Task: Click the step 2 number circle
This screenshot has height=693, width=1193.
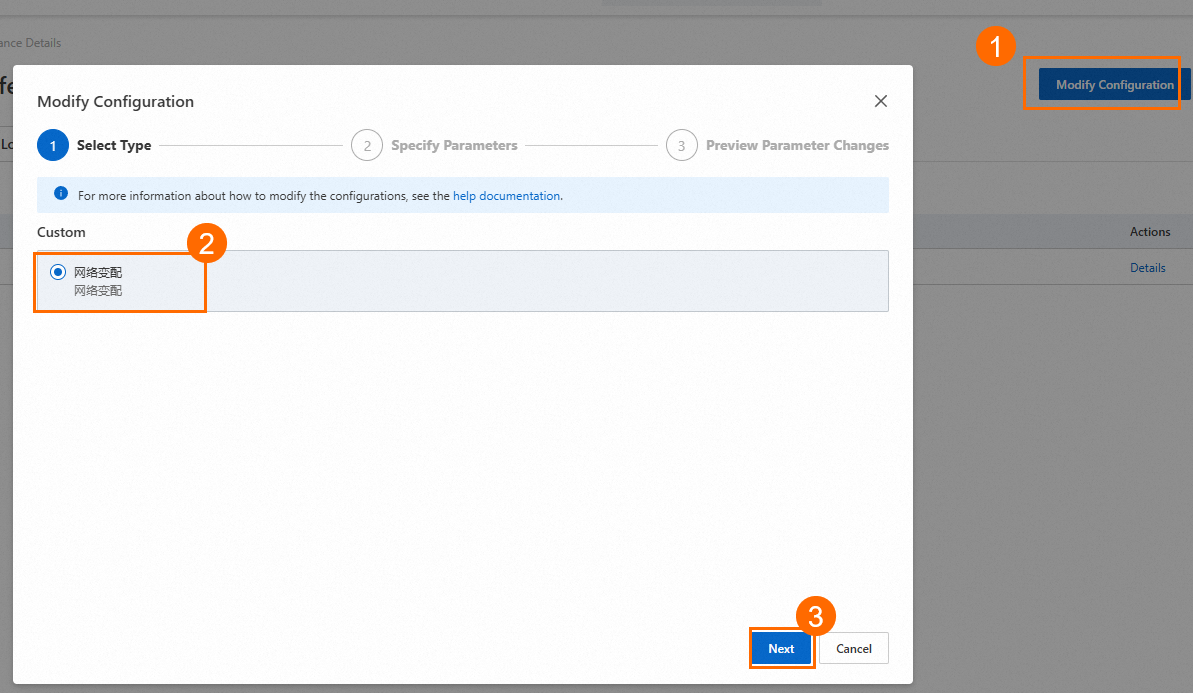Action: click(367, 145)
